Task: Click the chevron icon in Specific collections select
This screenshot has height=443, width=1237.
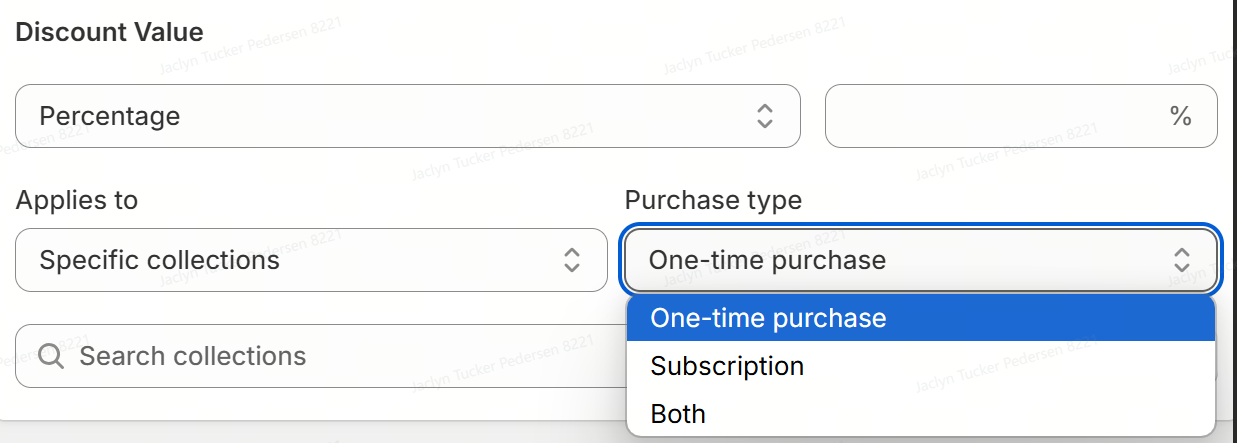Action: pos(572,260)
